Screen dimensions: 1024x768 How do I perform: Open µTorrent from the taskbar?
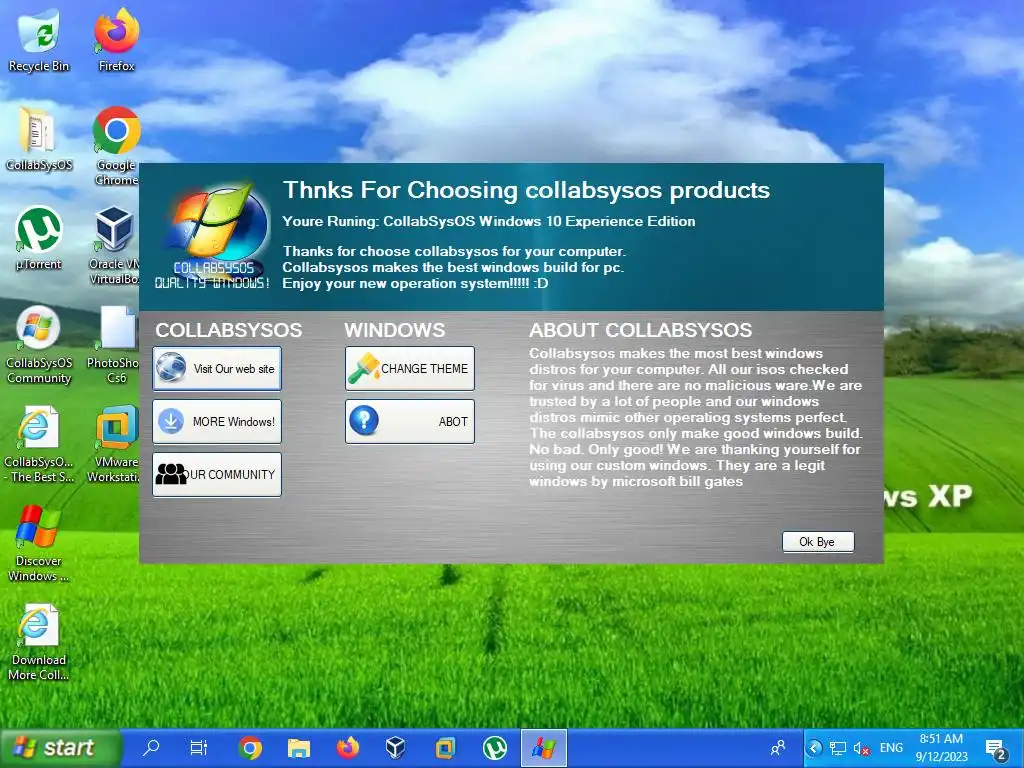tap(495, 748)
